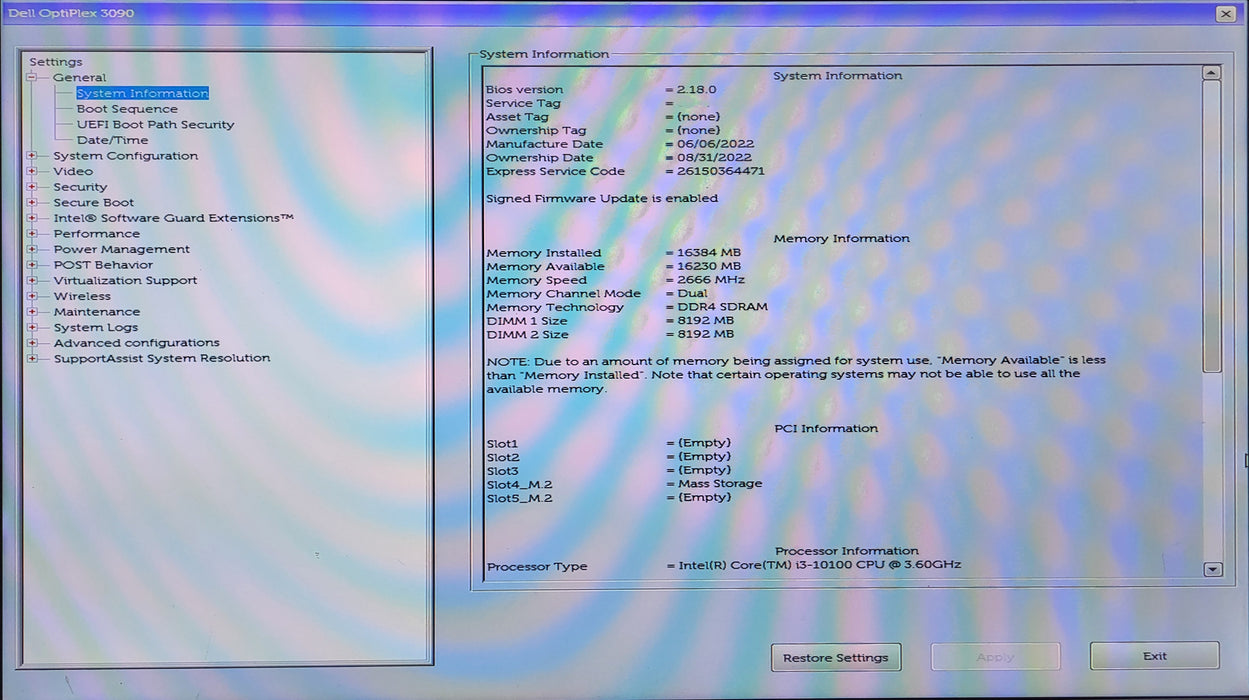Expand the Maintenance node
Screen dimensions: 1249x700
point(32,312)
